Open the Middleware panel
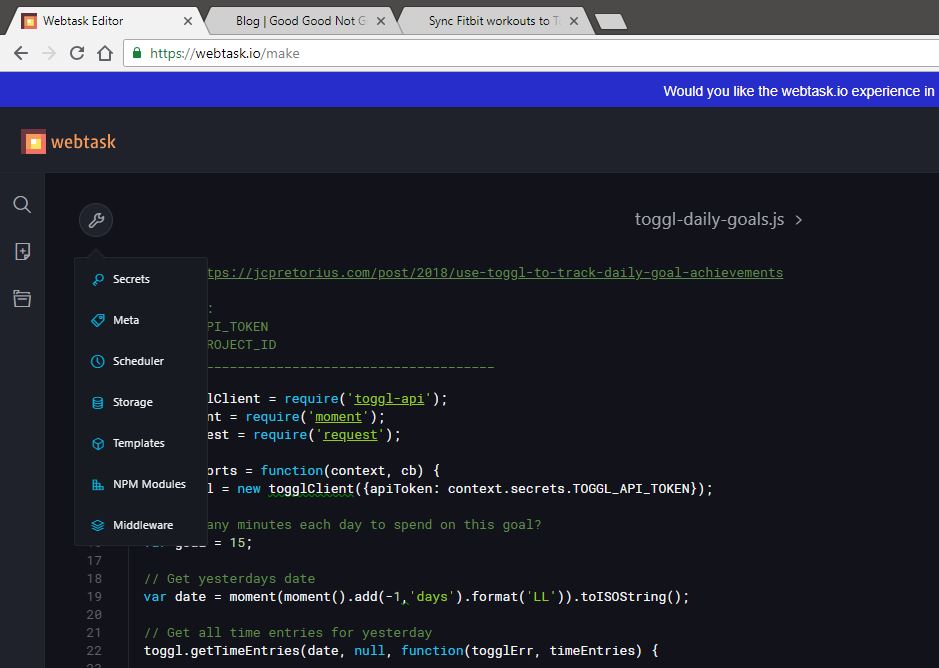939x668 pixels. click(143, 524)
